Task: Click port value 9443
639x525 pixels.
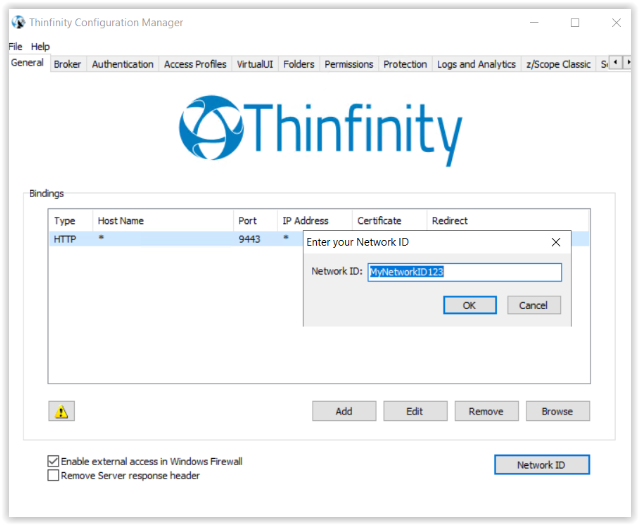Action: [249, 239]
